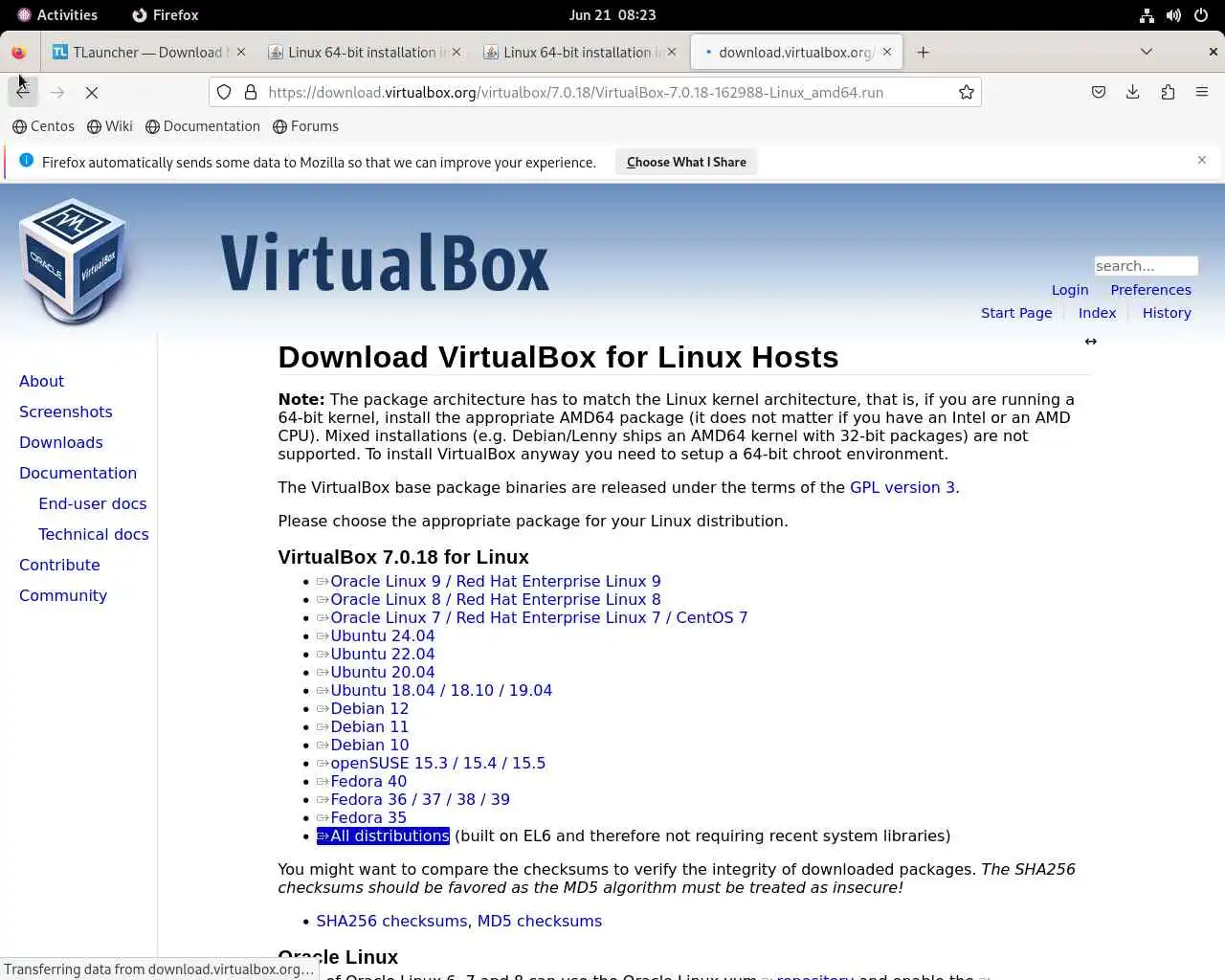Open a new tab with plus button

point(923,52)
